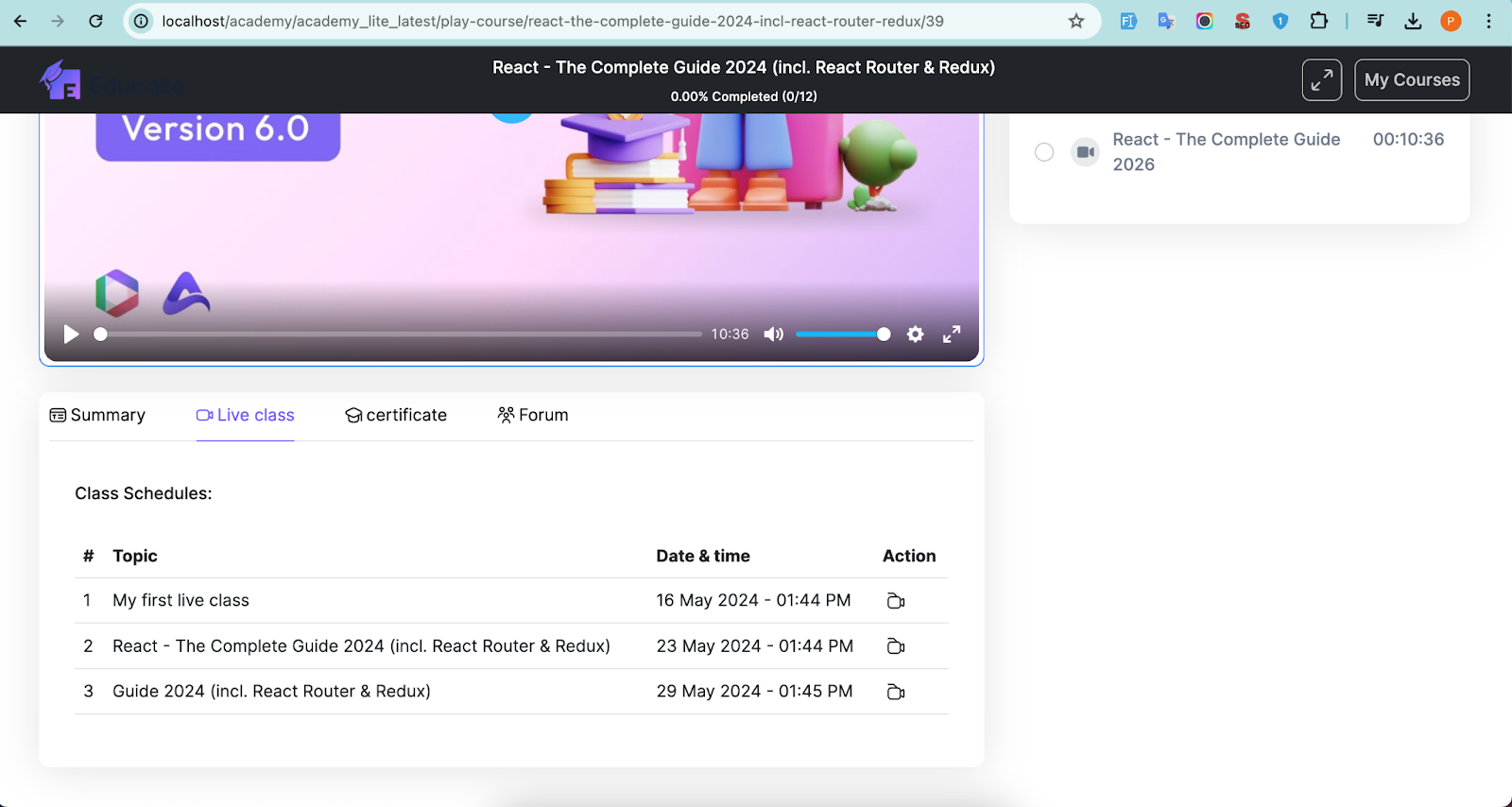The width and height of the screenshot is (1512, 807).
Task: Go to My Courses
Action: [1411, 80]
